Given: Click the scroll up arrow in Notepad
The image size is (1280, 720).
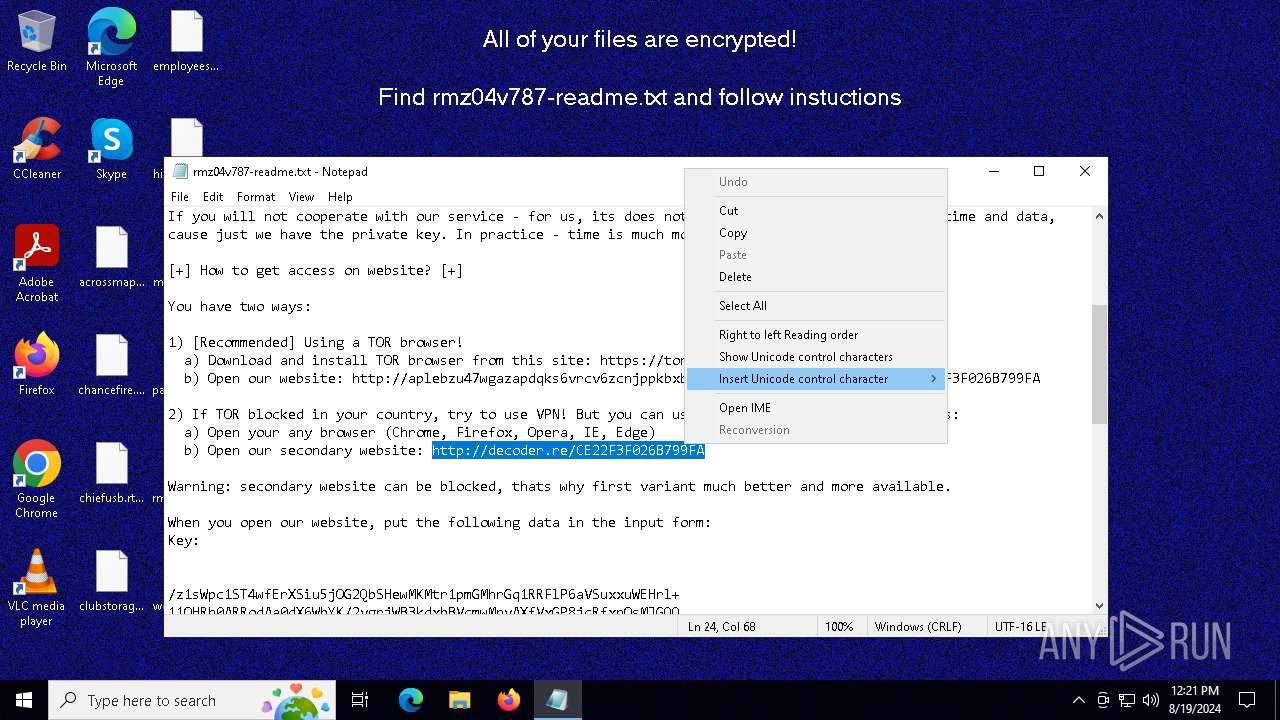Looking at the screenshot, I should pyautogui.click(x=1099, y=216).
